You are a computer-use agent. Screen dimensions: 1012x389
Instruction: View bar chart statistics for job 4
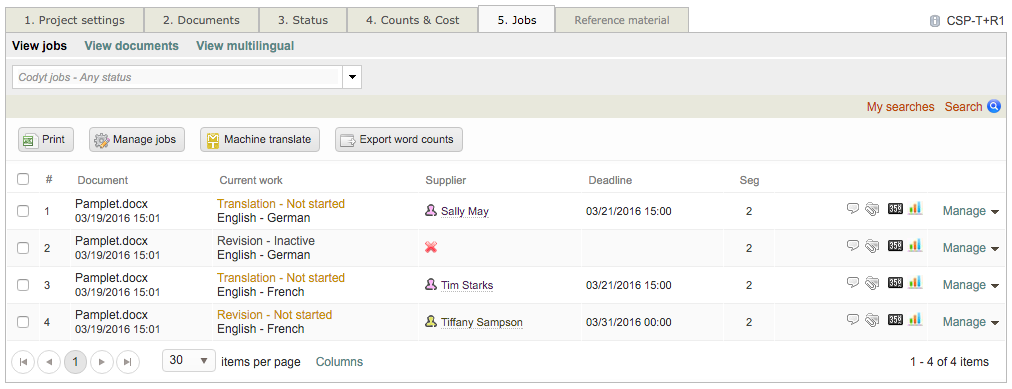coord(915,319)
